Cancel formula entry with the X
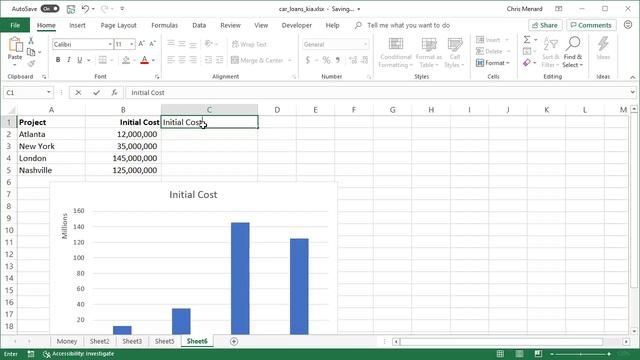 tap(78, 93)
